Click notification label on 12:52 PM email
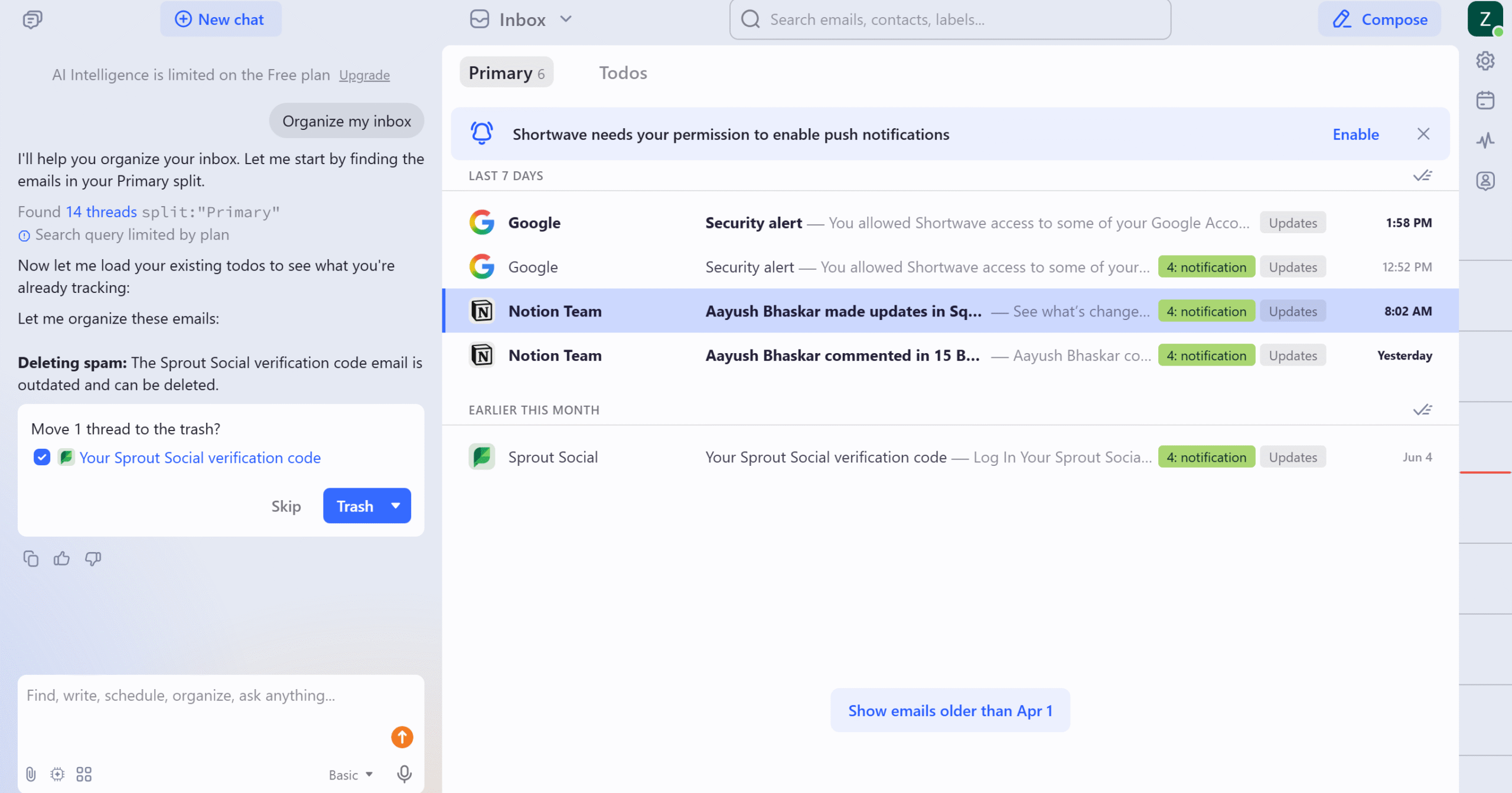This screenshot has width=1512, height=793. pos(1206,267)
